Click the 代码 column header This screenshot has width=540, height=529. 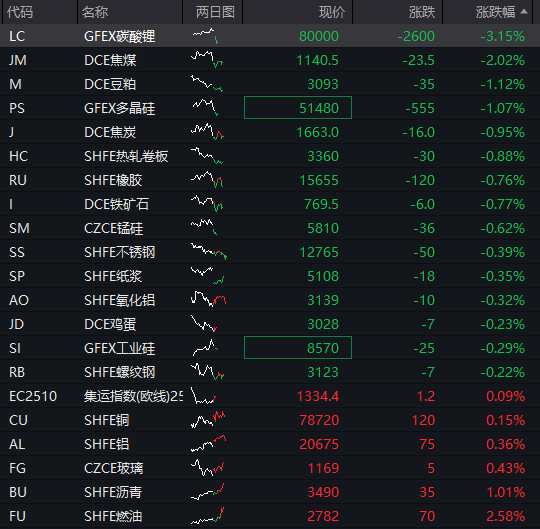coord(20,12)
